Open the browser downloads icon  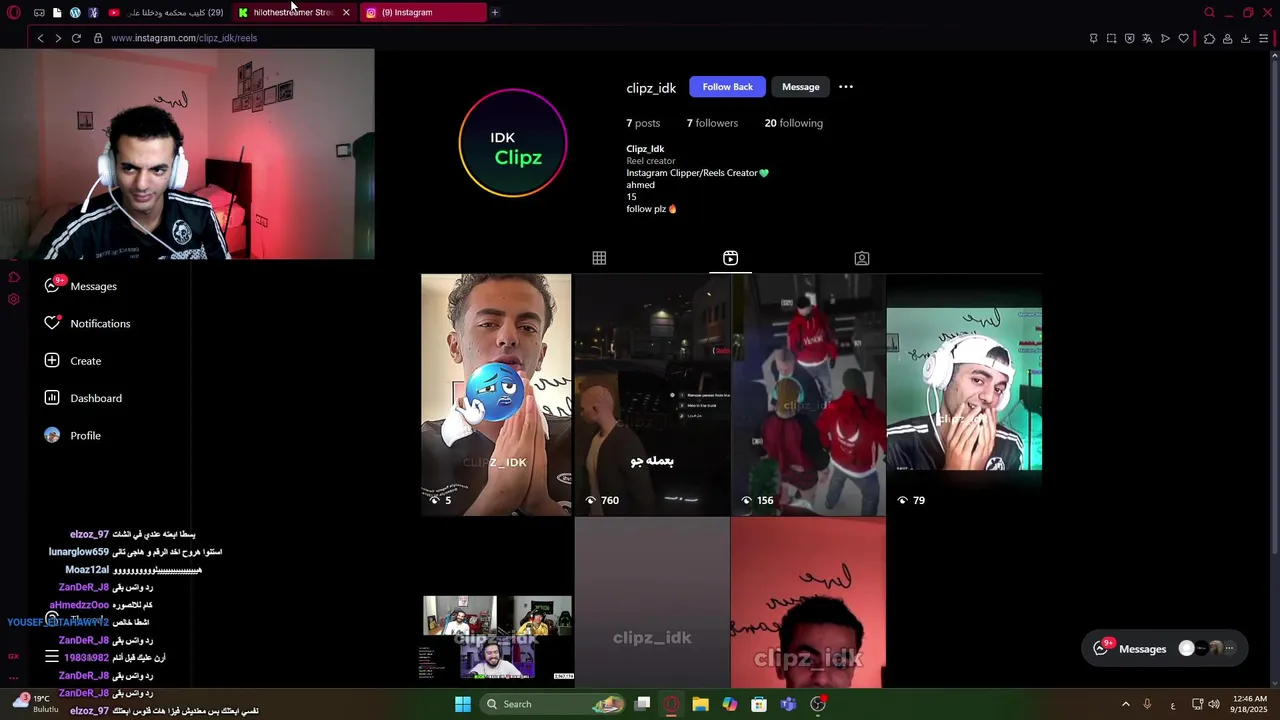[1245, 38]
